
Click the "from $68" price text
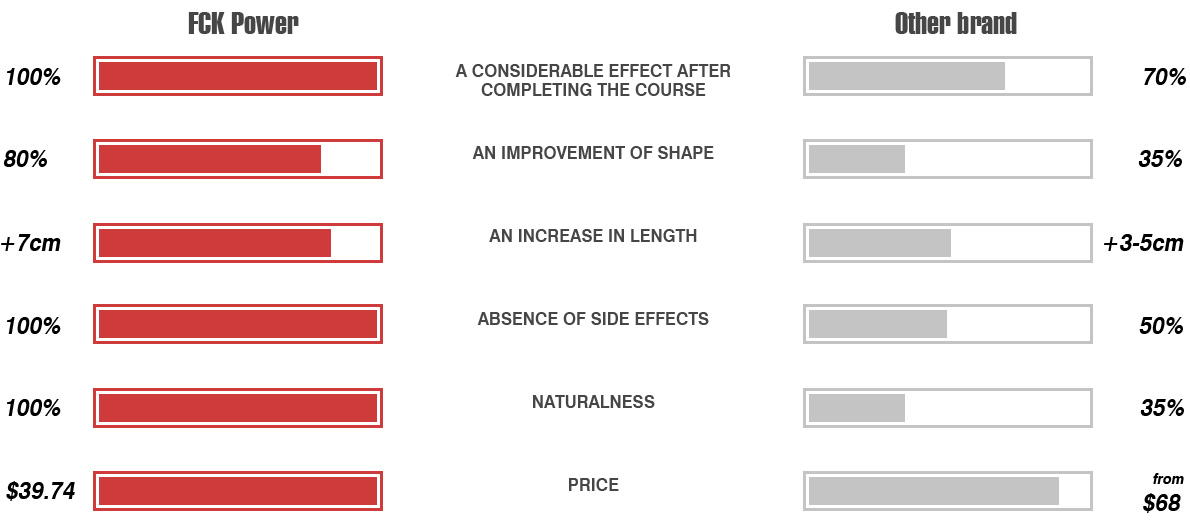pos(1163,492)
